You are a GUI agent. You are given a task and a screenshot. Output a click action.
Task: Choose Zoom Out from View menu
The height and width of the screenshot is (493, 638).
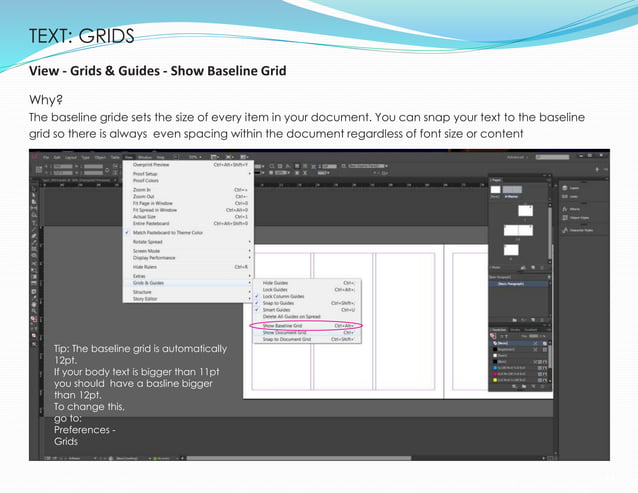188,196
